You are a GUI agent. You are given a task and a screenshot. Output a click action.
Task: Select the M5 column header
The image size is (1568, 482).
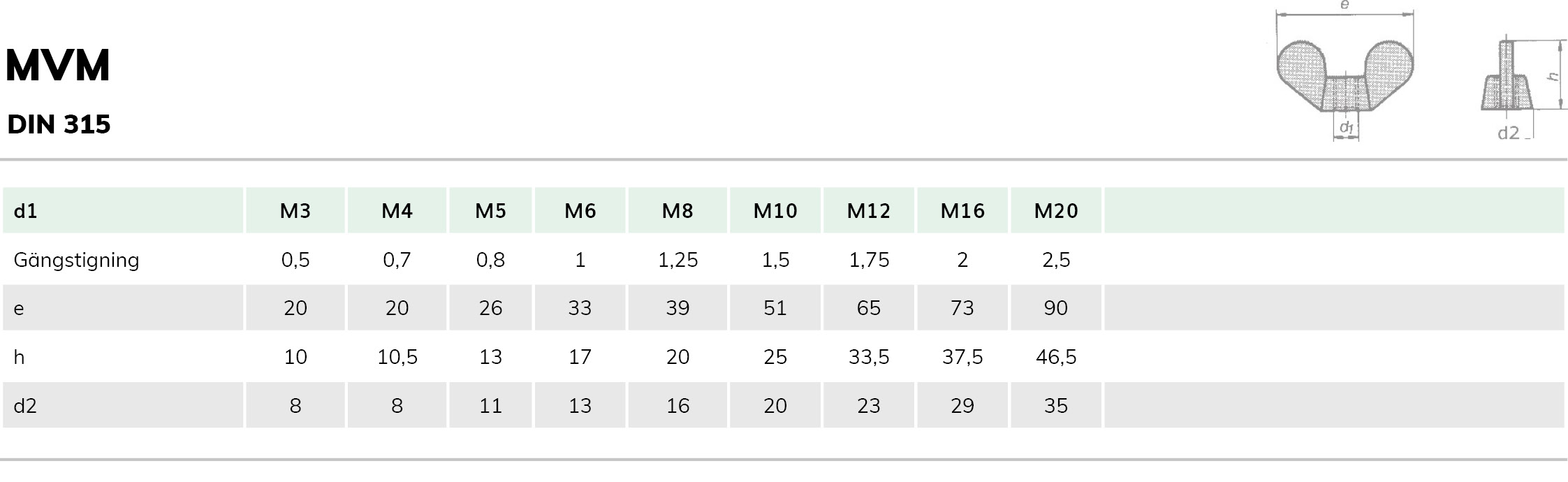pos(490,210)
